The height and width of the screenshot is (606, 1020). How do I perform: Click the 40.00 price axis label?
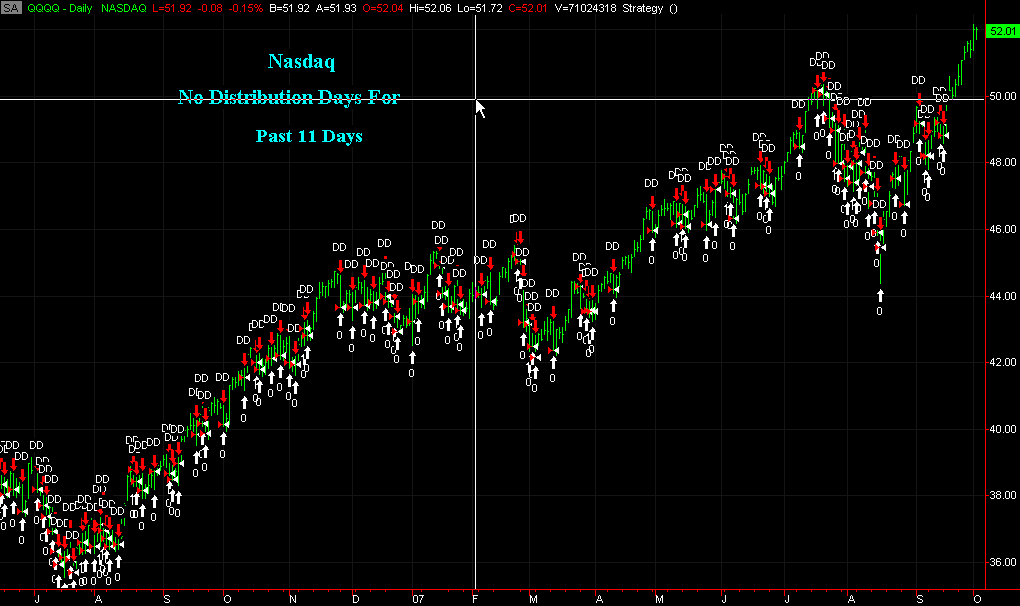tap(1002, 429)
